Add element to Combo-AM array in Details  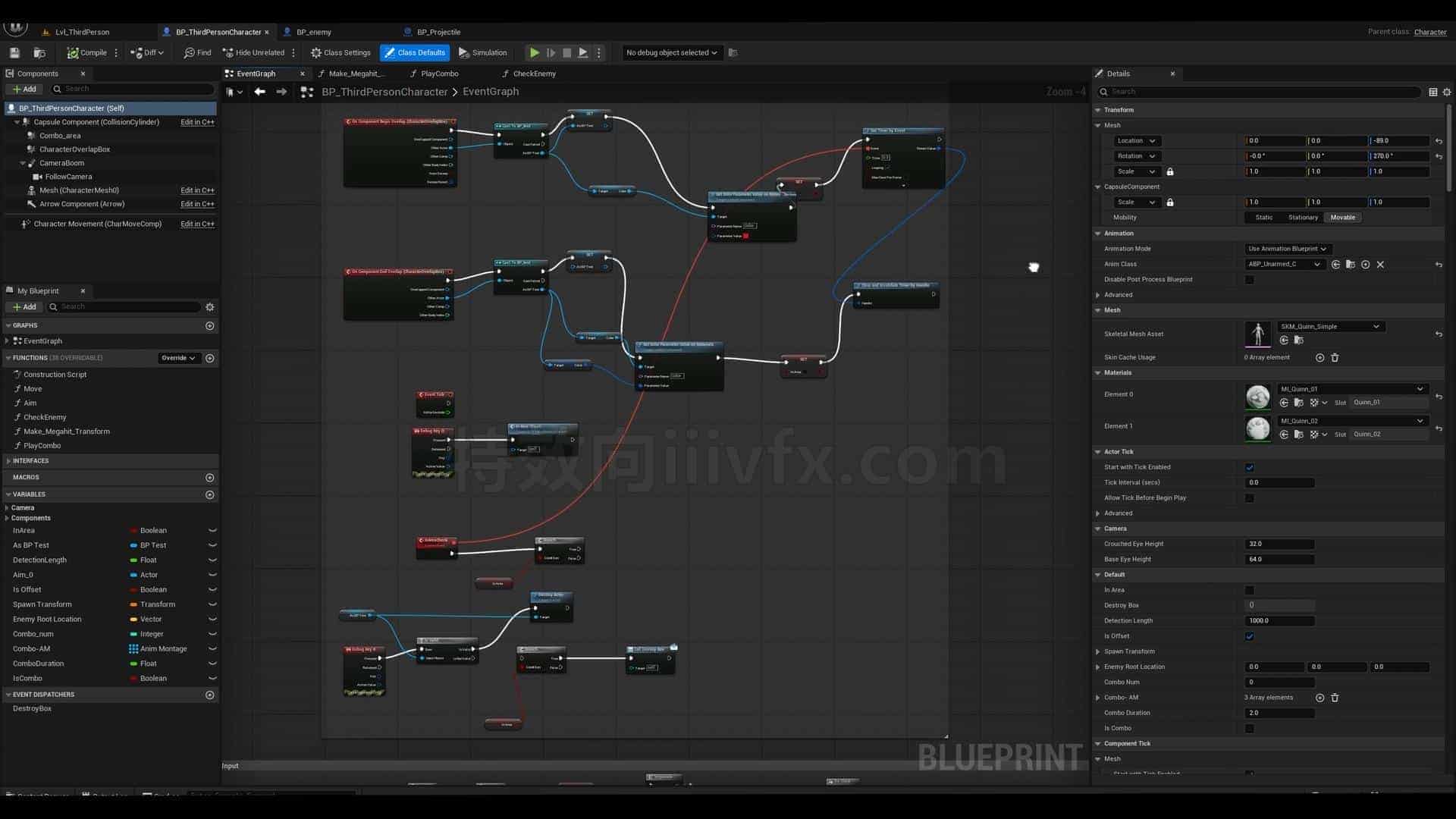(1319, 698)
